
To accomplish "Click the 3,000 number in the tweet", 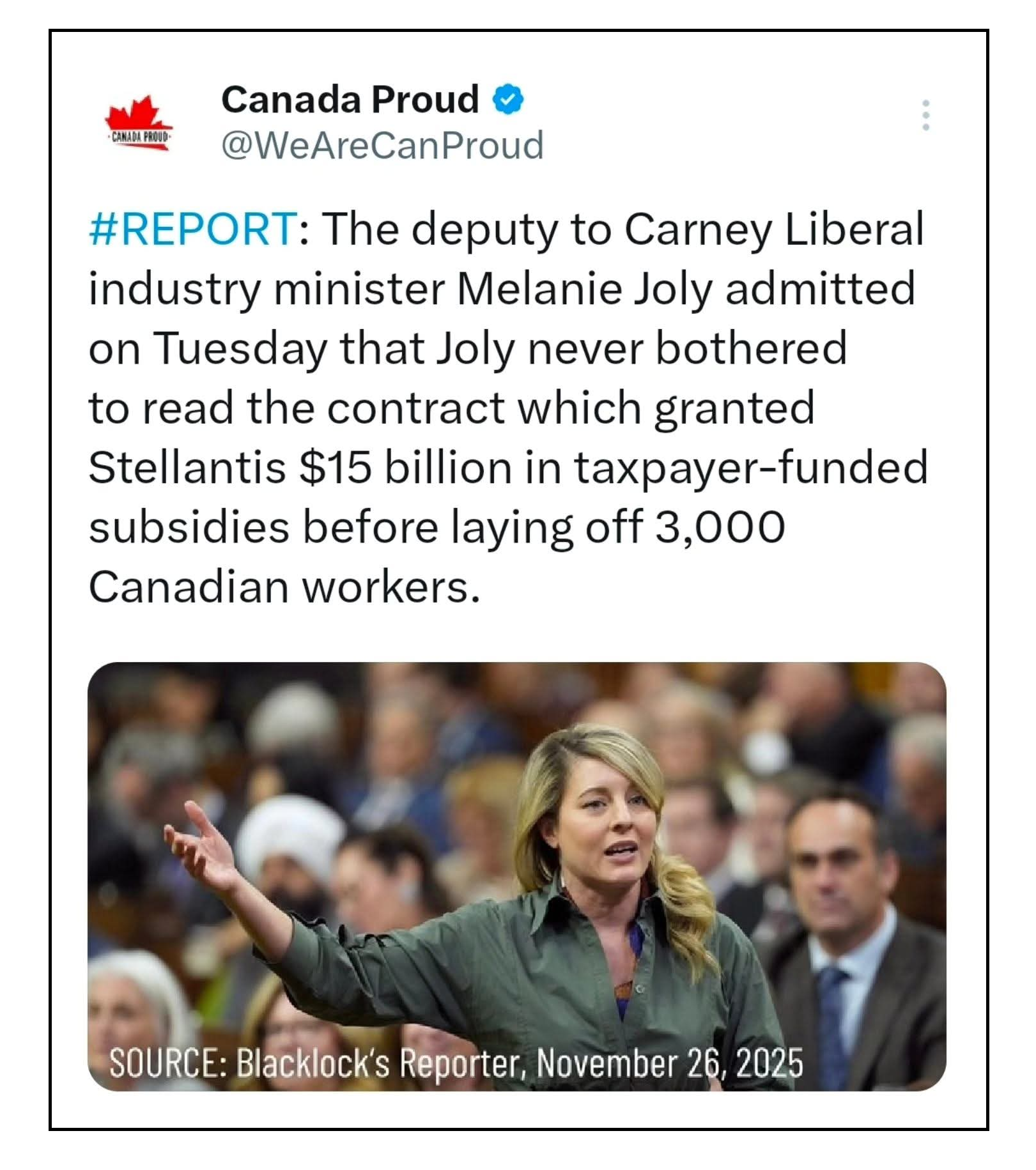I will pos(720,527).
